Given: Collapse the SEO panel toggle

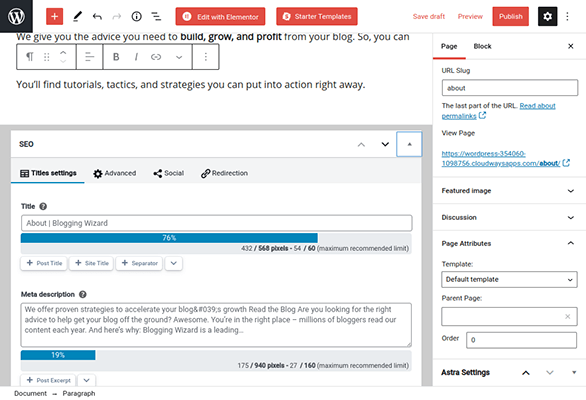Looking at the screenshot, I should [x=409, y=144].
